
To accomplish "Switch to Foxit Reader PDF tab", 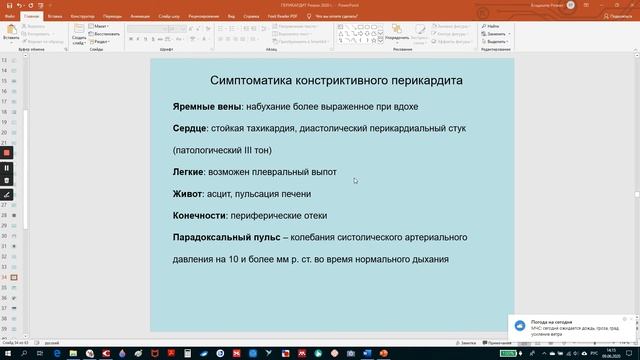I will pyautogui.click(x=282, y=16).
